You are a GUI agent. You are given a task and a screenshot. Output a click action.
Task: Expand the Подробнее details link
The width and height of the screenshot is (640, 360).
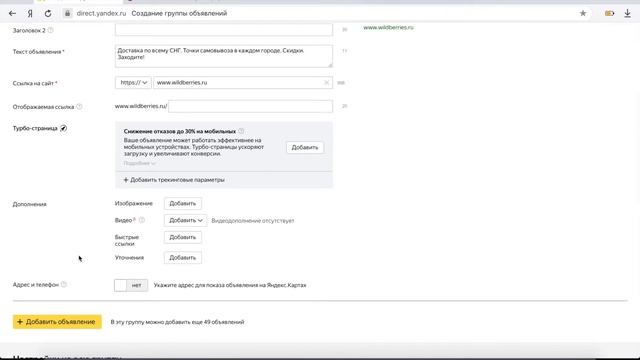(140, 163)
